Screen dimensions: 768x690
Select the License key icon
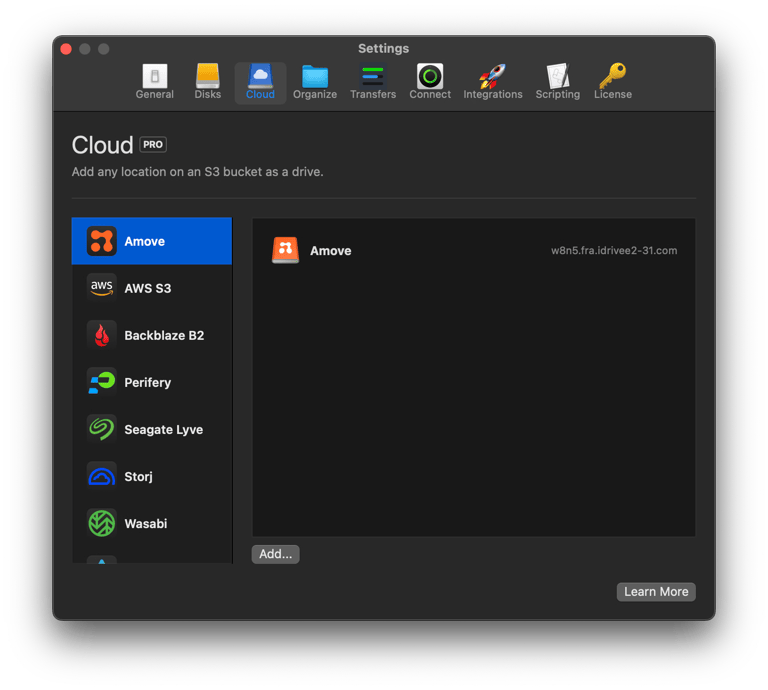click(612, 77)
